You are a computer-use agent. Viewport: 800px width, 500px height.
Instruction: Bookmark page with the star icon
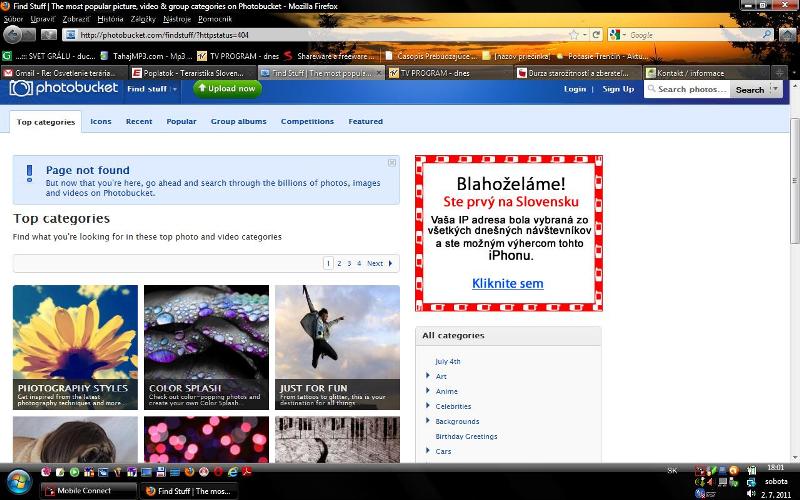pyautogui.click(x=573, y=35)
